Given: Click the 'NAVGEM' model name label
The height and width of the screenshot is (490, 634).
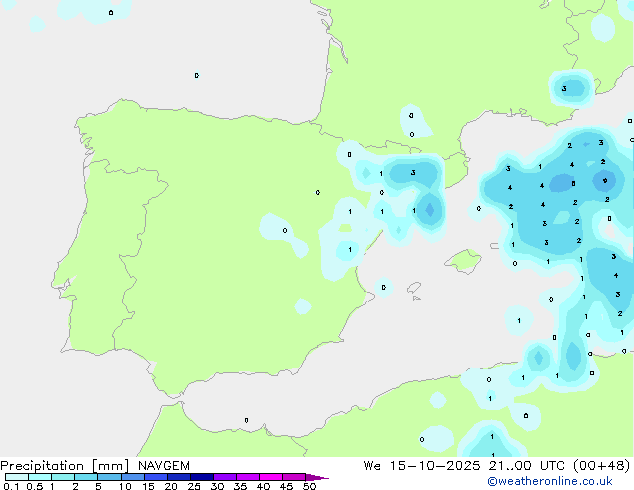Looking at the screenshot, I should 164,466.
